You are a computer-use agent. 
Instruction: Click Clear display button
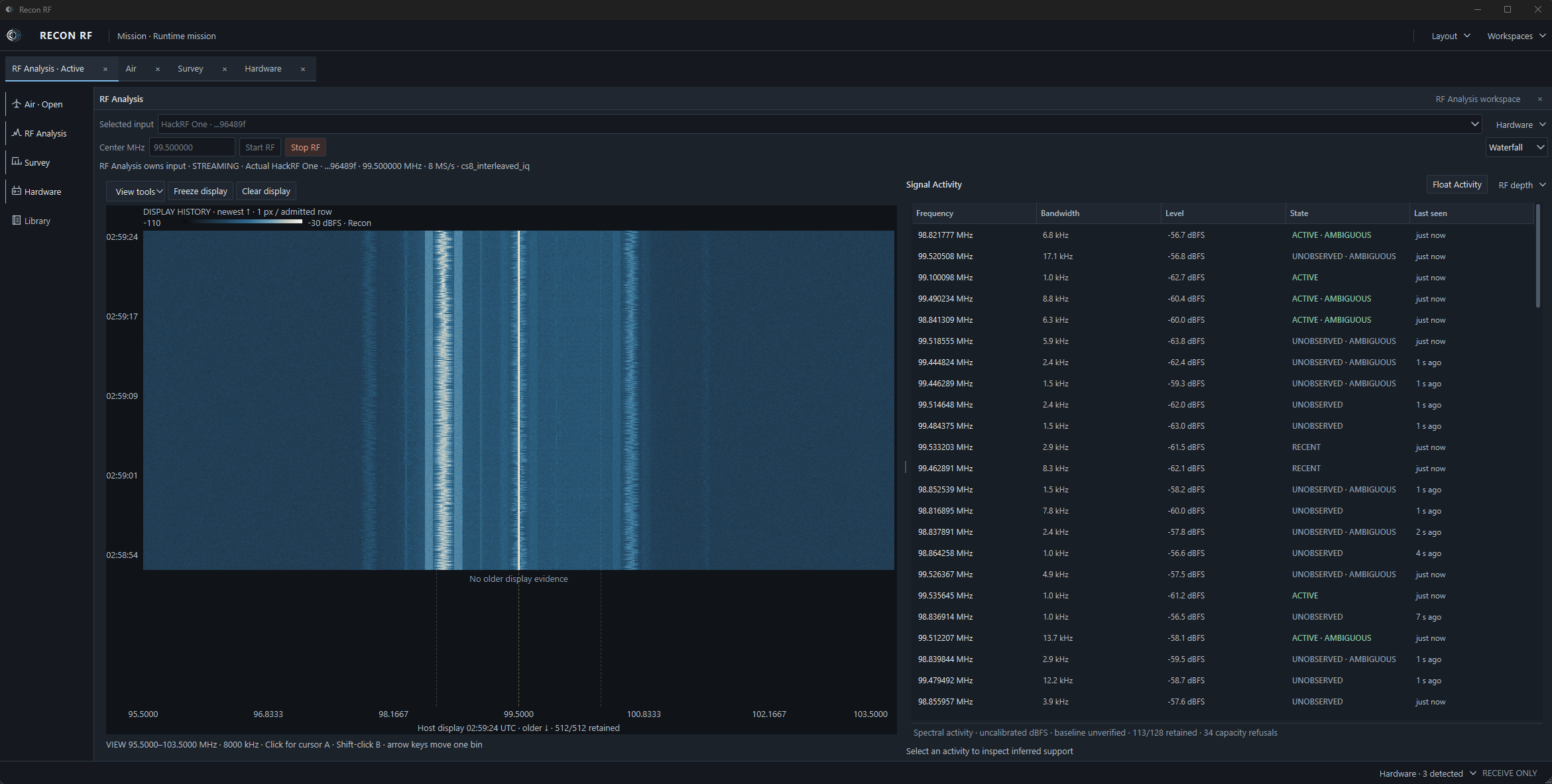click(266, 192)
